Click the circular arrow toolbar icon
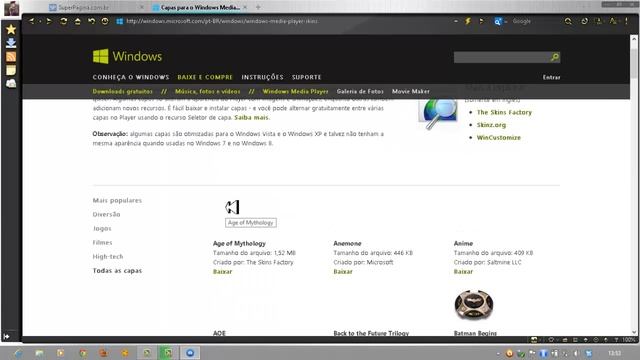Viewport: 640px width, 360px height. pos(584,21)
